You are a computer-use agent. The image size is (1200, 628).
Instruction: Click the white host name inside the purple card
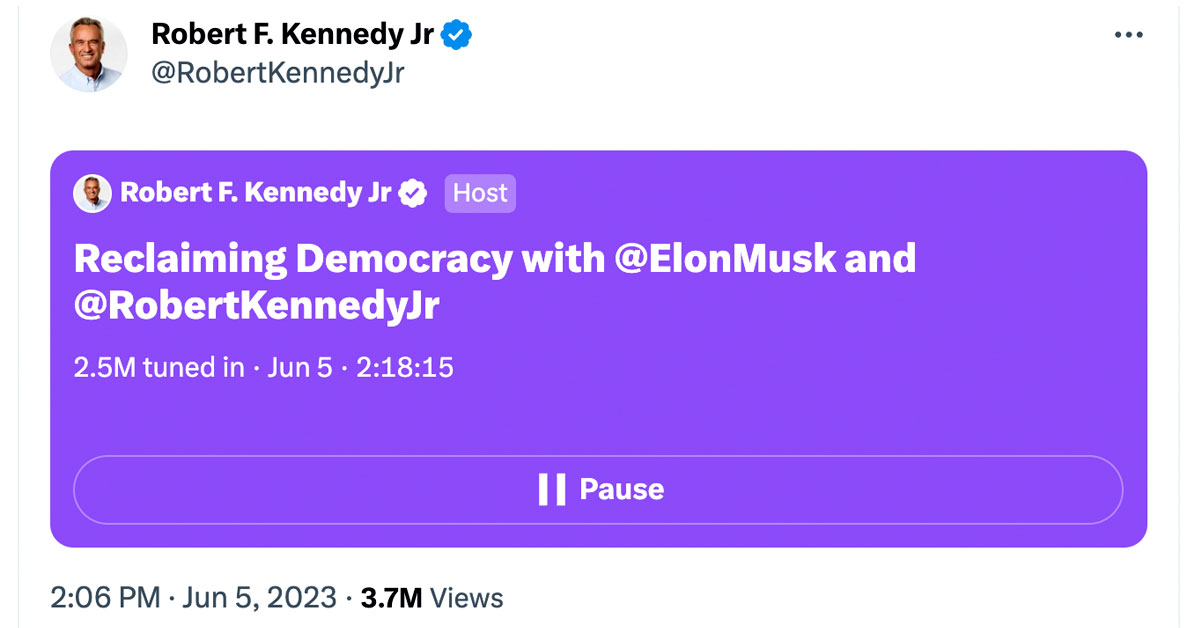click(255, 193)
